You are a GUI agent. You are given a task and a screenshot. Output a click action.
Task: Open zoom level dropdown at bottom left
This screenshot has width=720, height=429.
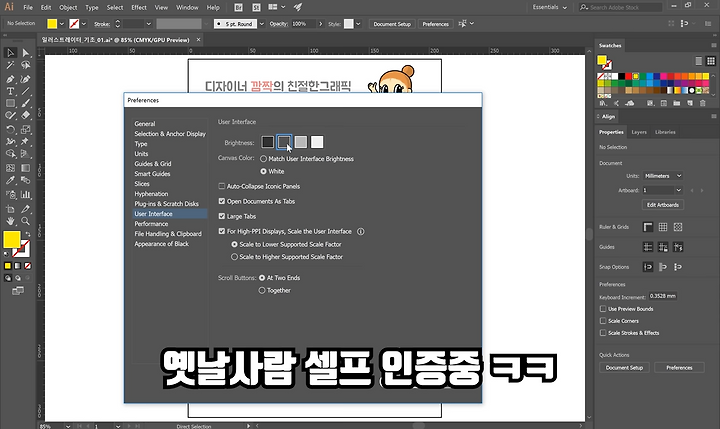[68, 426]
